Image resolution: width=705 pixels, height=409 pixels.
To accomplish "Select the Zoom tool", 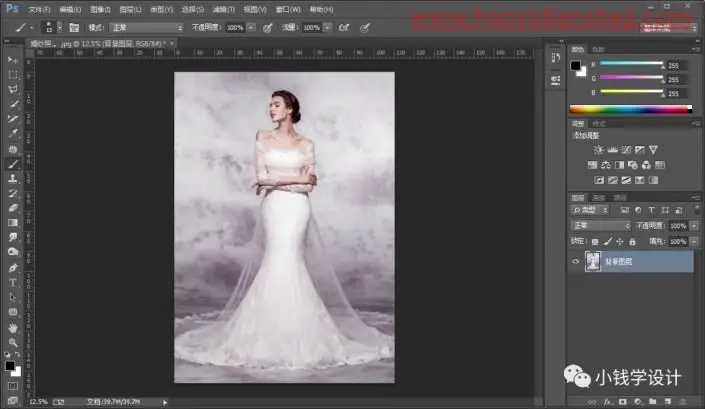I will coord(13,343).
